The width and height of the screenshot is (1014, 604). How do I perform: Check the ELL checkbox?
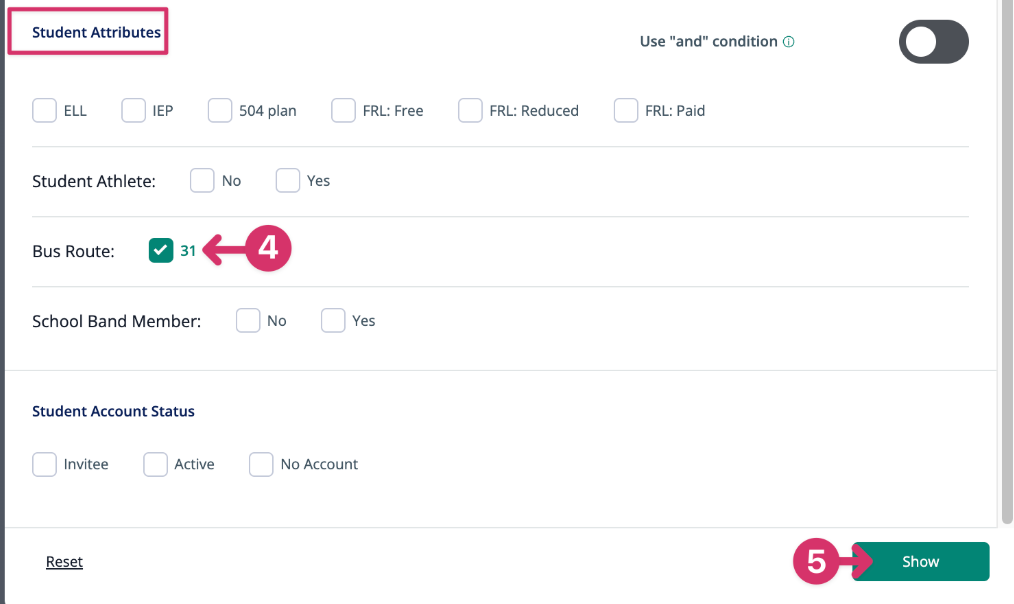click(x=44, y=110)
